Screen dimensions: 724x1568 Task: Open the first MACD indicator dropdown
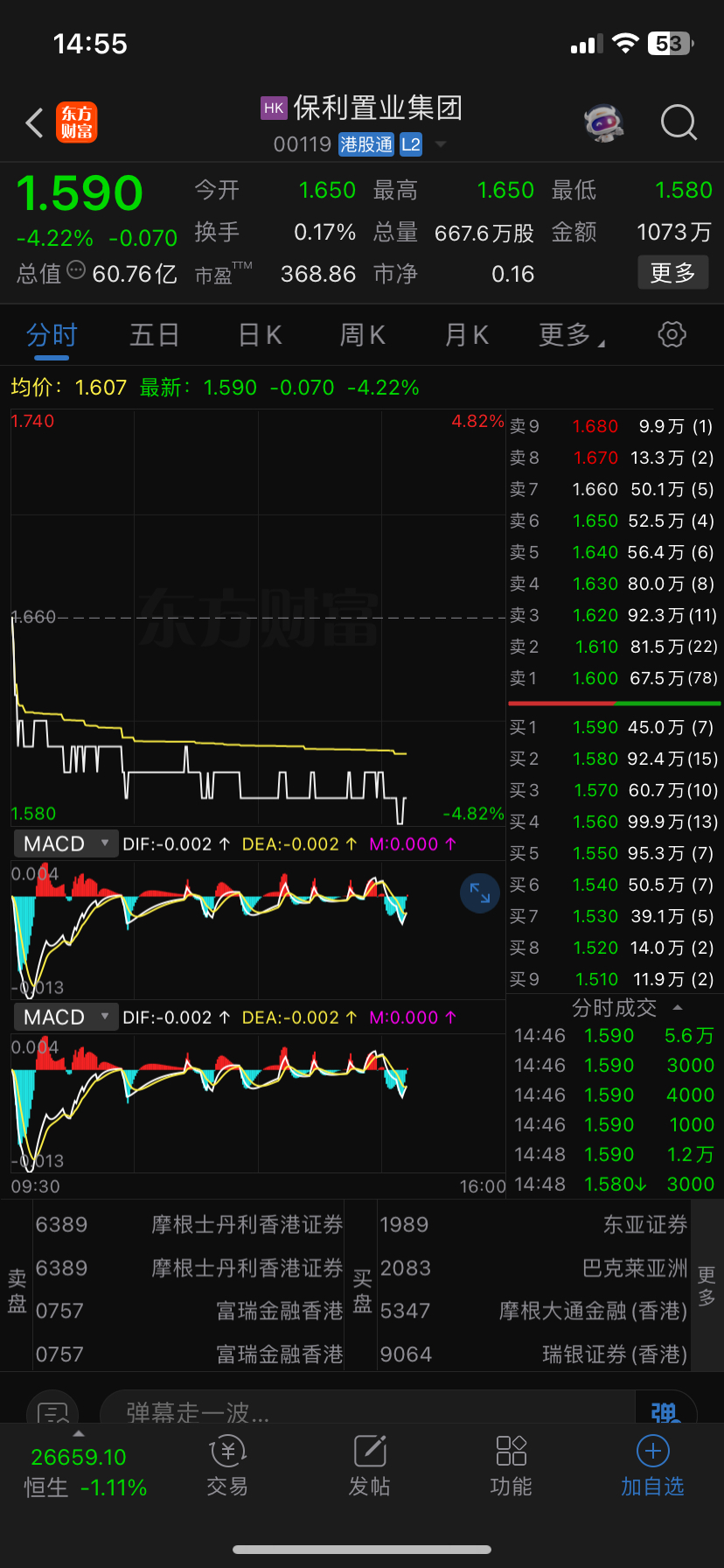pyautogui.click(x=66, y=844)
